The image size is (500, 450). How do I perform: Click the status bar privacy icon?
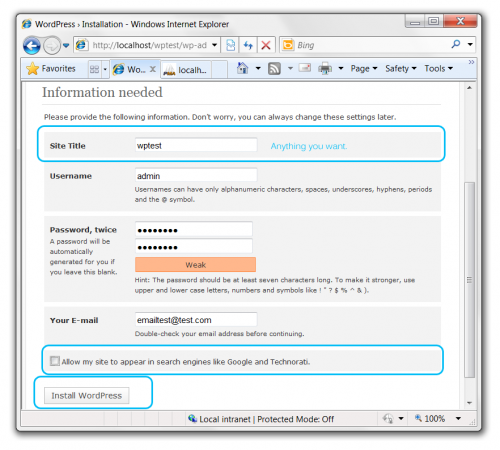click(388, 419)
